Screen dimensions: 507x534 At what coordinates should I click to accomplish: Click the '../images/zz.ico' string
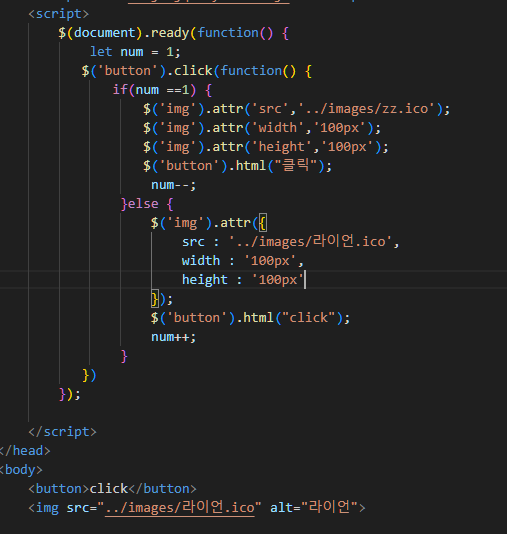tap(367, 109)
